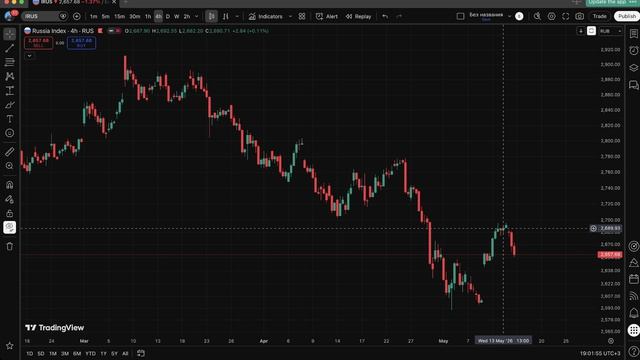Screen dimensions: 640x360
Task: Select the 2h timeframe
Action: pyautogui.click(x=187, y=16)
